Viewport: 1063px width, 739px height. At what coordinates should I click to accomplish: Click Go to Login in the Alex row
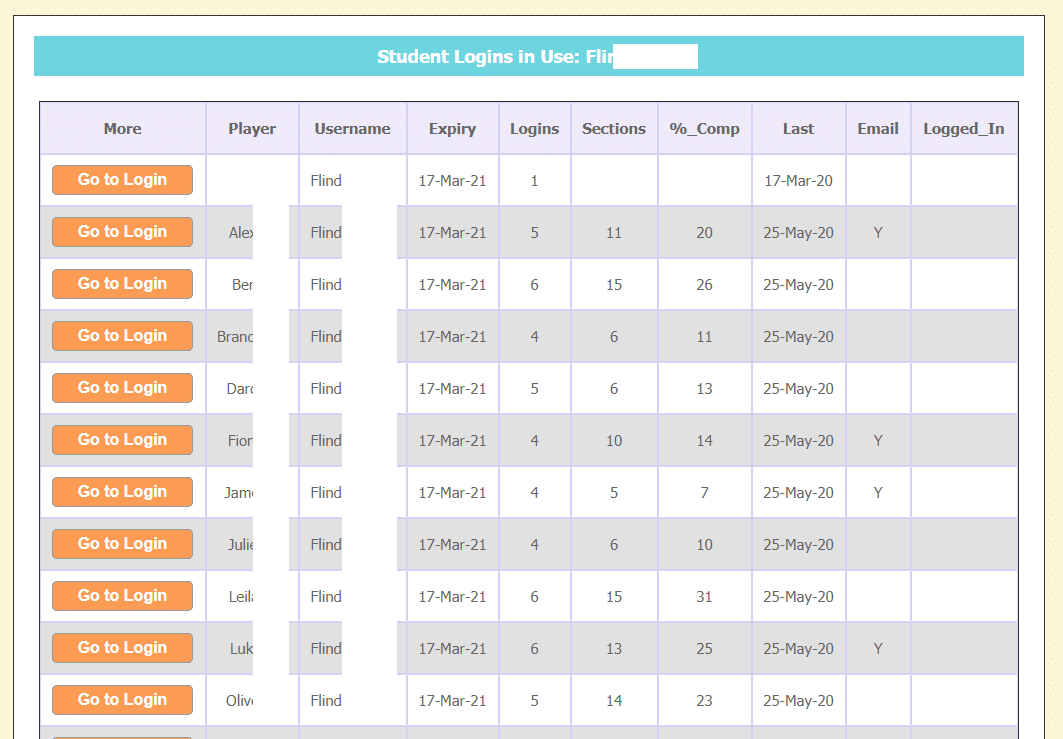(122, 232)
